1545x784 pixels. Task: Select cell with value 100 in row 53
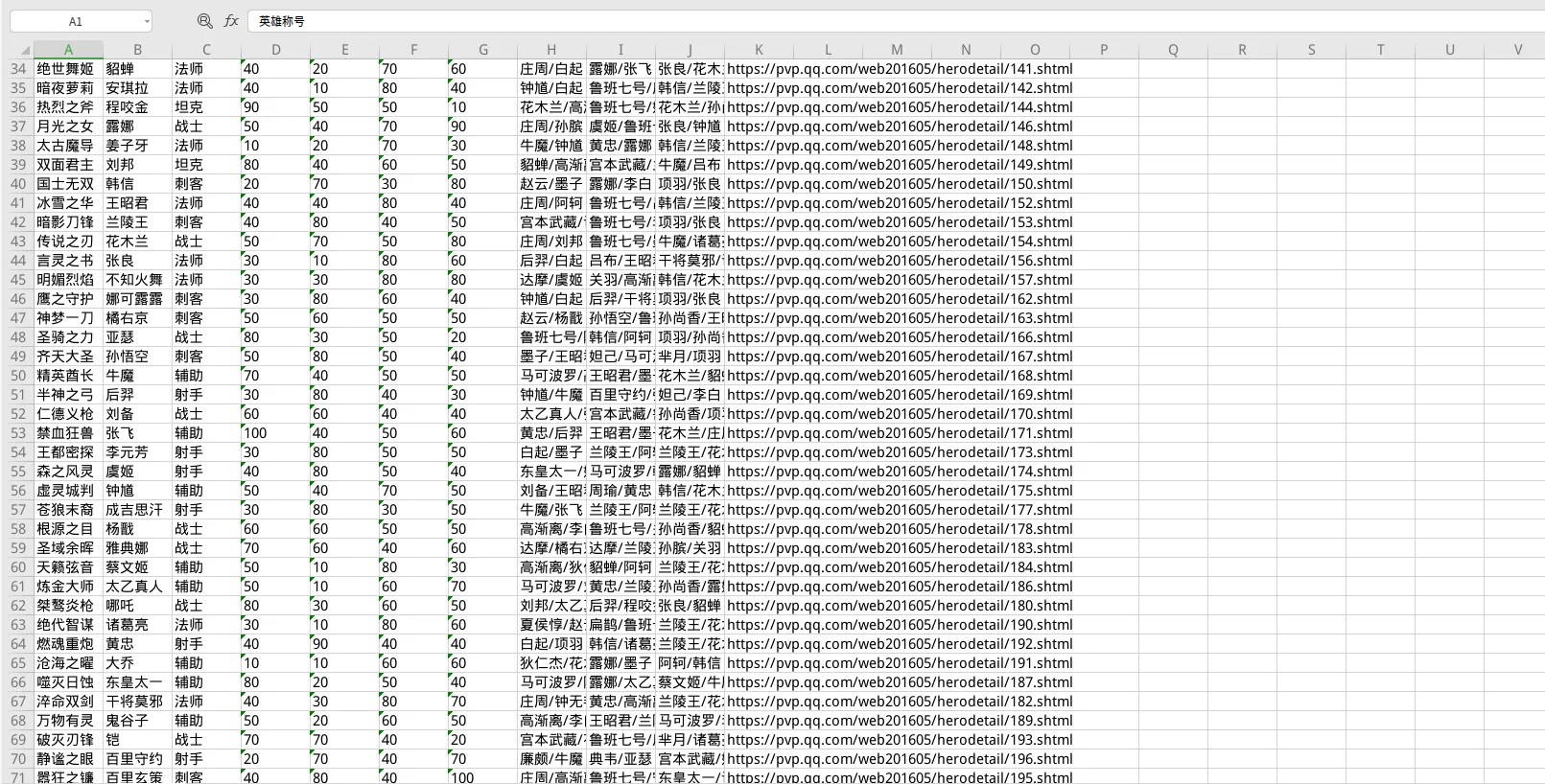pos(256,433)
